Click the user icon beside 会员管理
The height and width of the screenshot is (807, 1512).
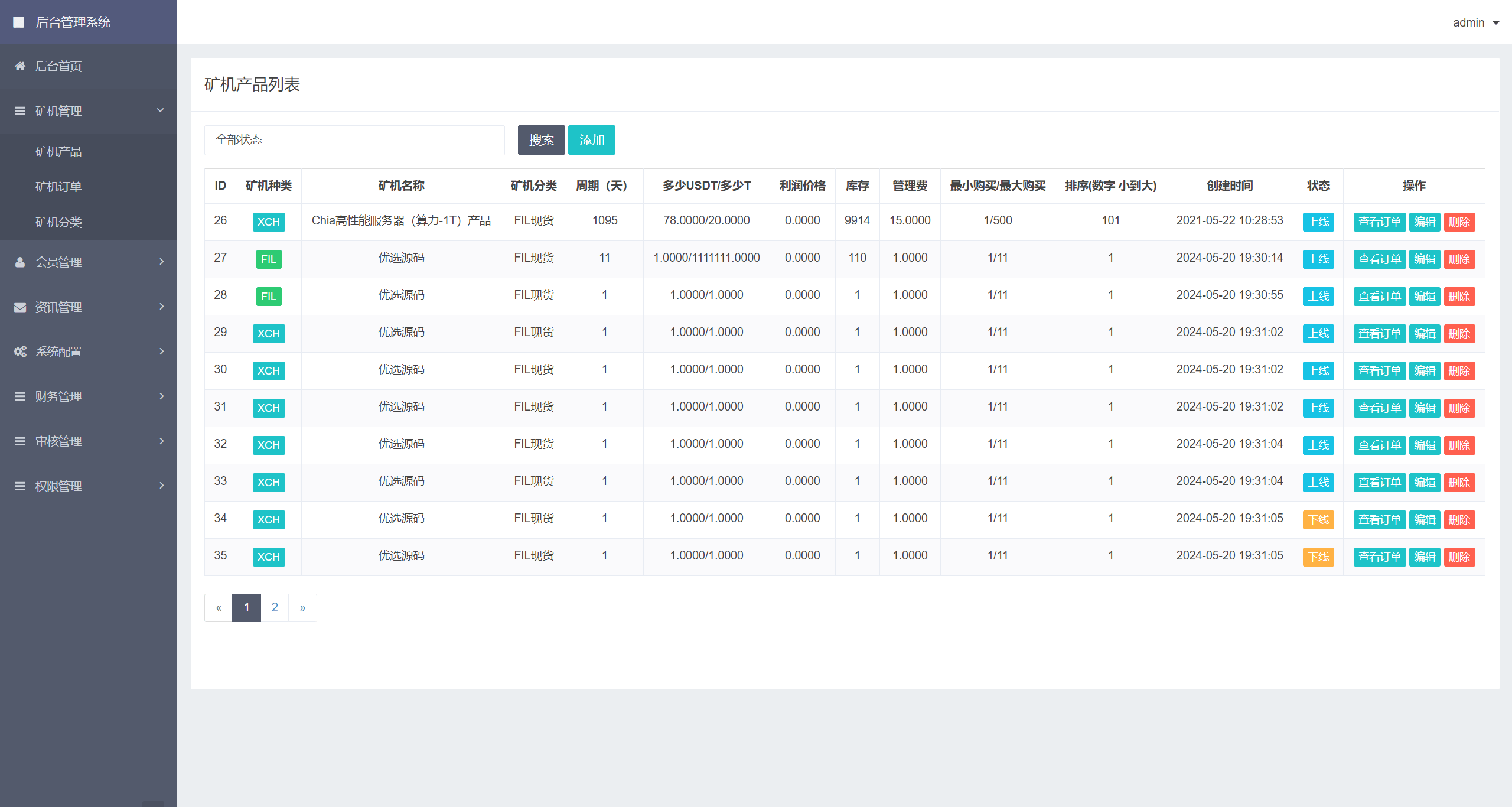point(20,262)
